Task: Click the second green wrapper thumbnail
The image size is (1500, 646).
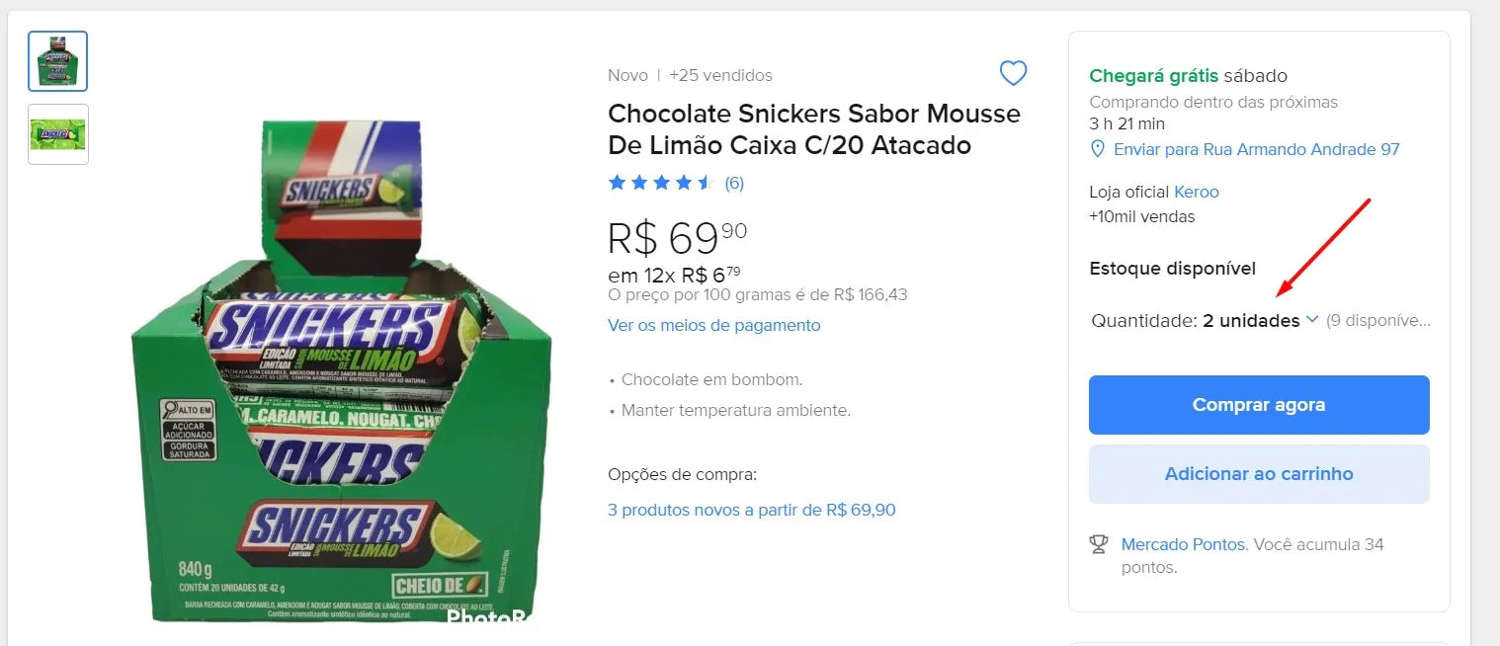Action: point(57,134)
